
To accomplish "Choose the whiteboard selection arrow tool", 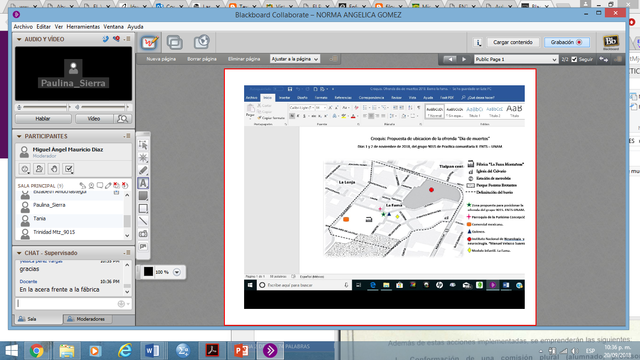I will pos(143,145).
